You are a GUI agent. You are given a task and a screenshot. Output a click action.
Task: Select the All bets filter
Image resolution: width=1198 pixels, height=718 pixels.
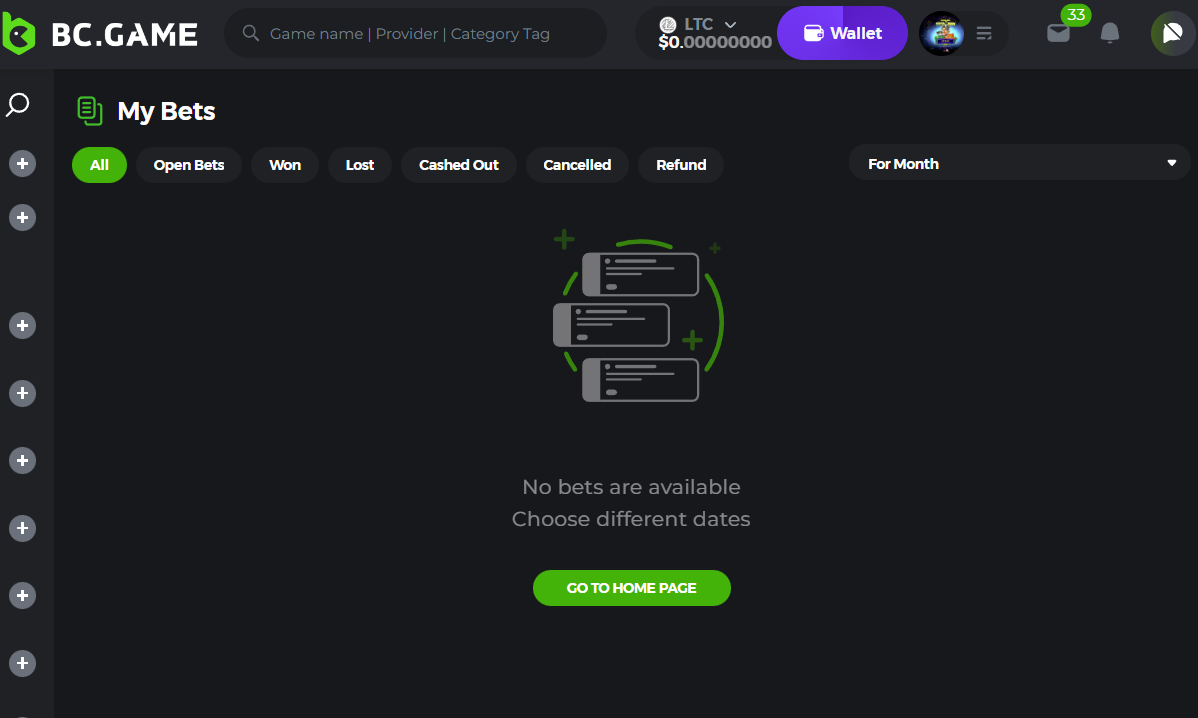point(99,165)
